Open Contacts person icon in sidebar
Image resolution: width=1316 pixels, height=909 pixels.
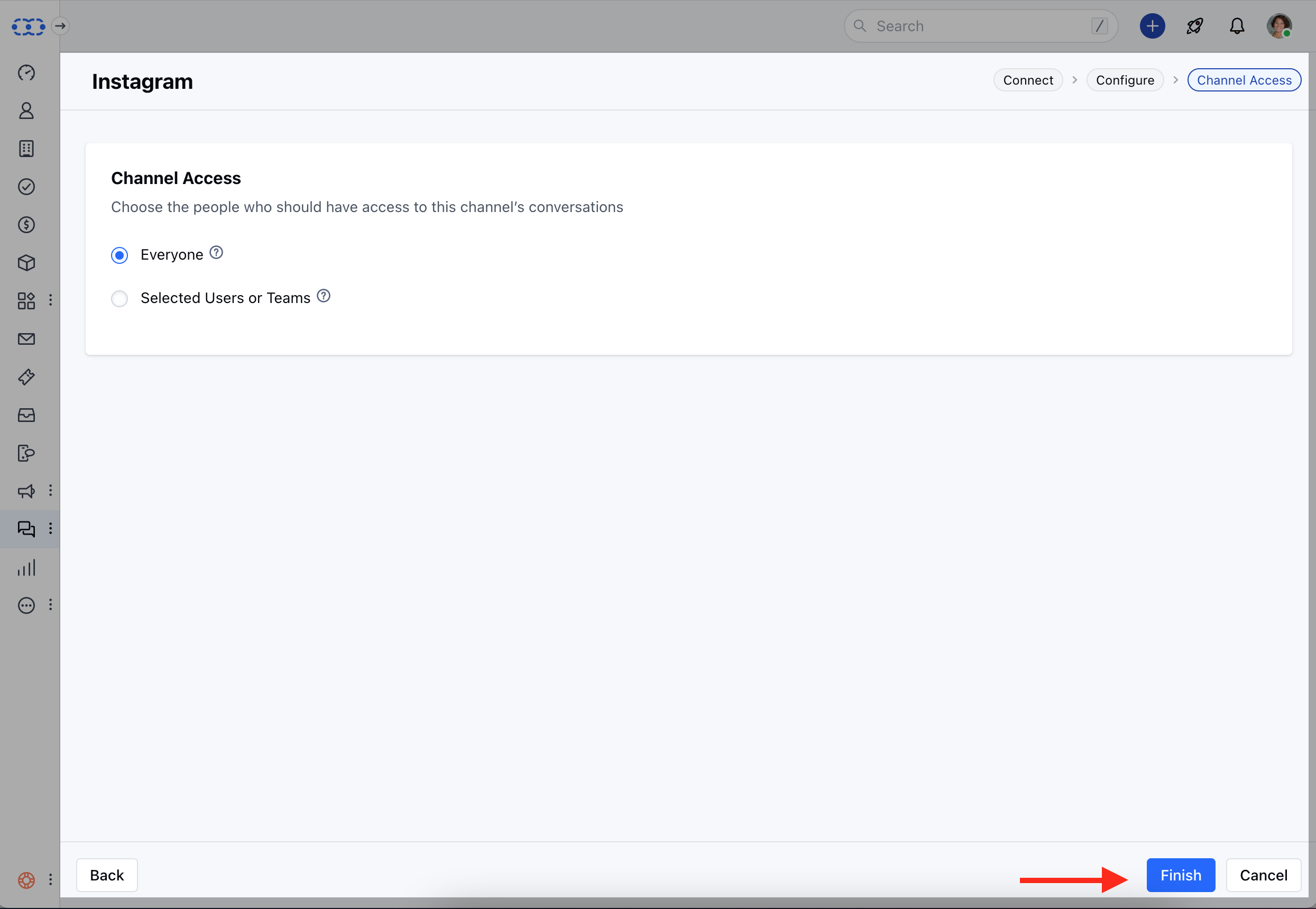pos(26,111)
